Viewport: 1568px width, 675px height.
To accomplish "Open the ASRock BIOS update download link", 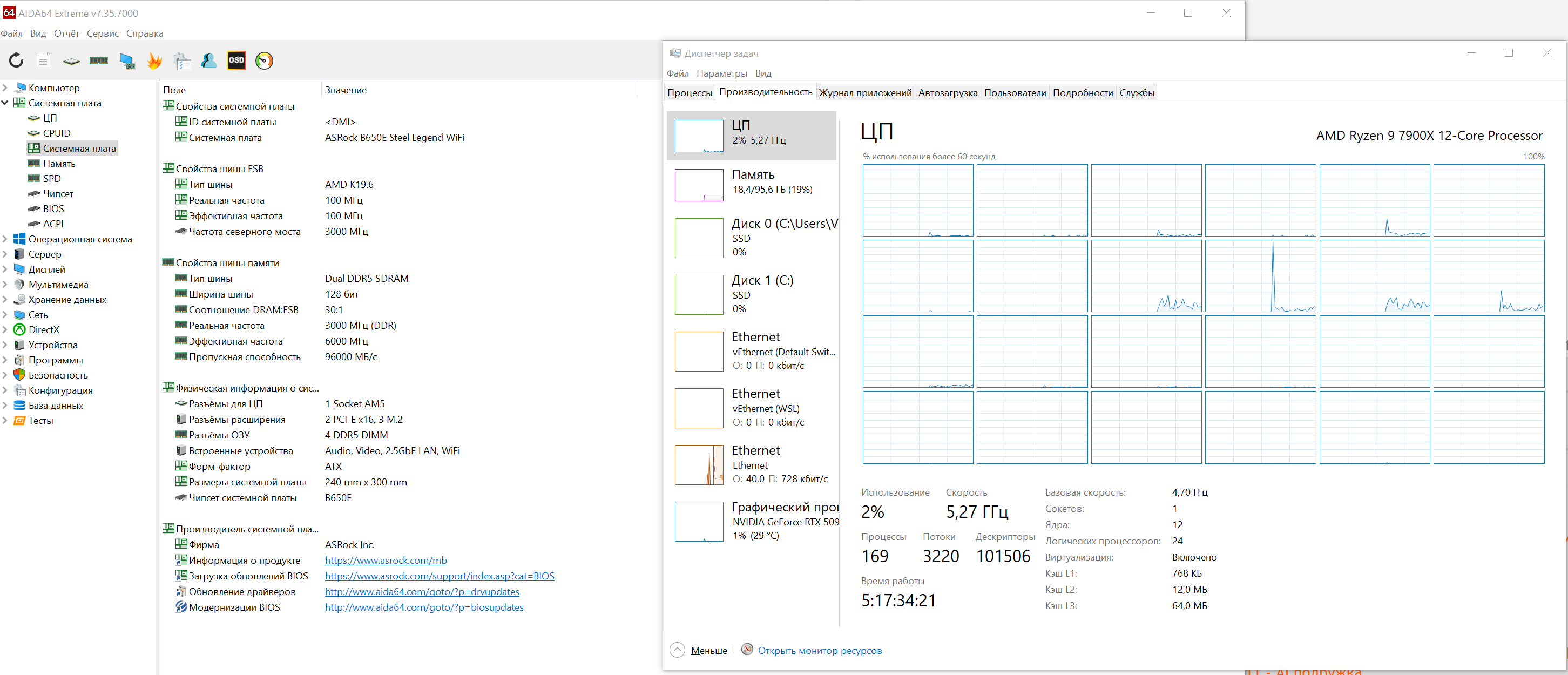I will point(440,576).
